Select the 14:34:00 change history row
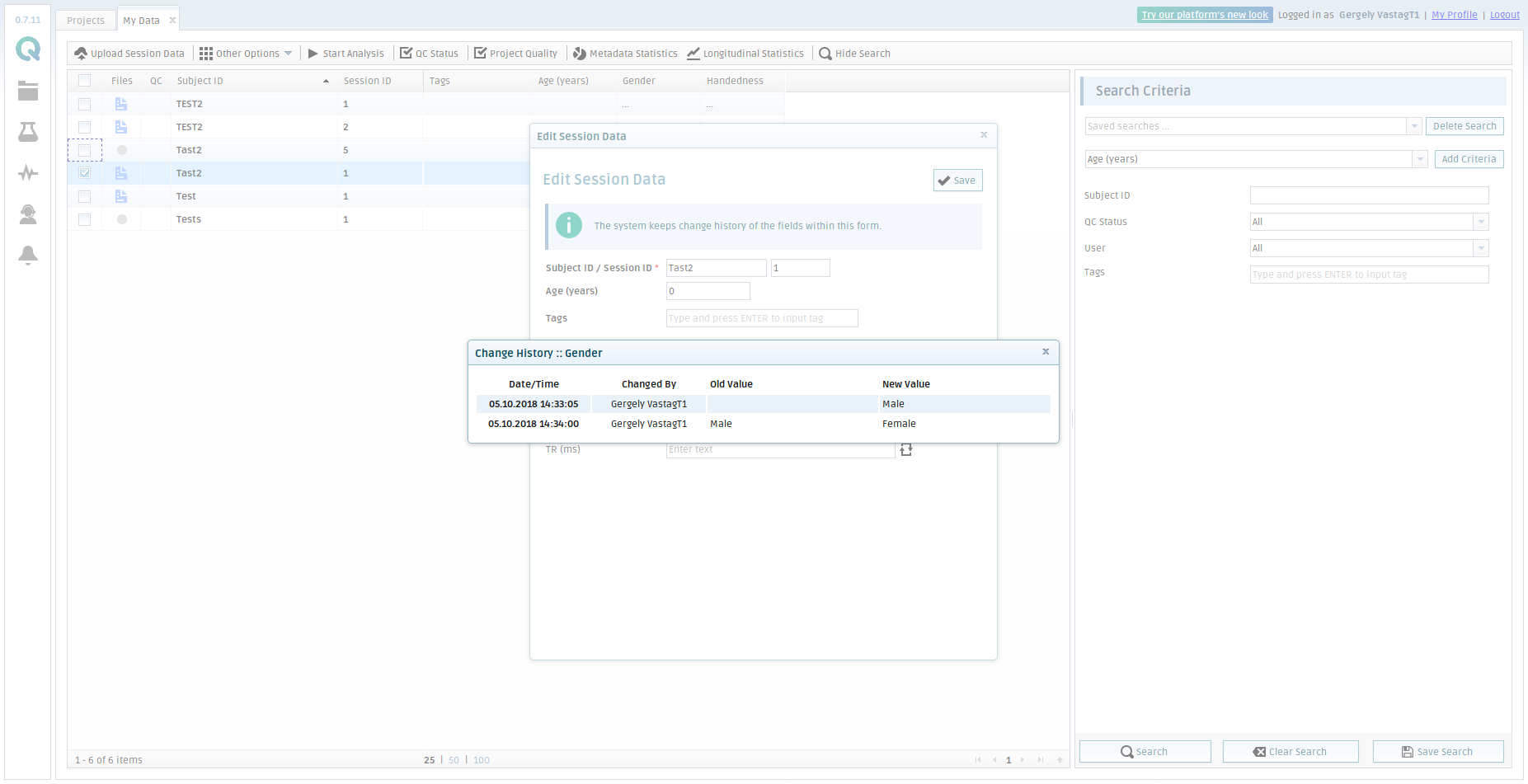 click(763, 424)
